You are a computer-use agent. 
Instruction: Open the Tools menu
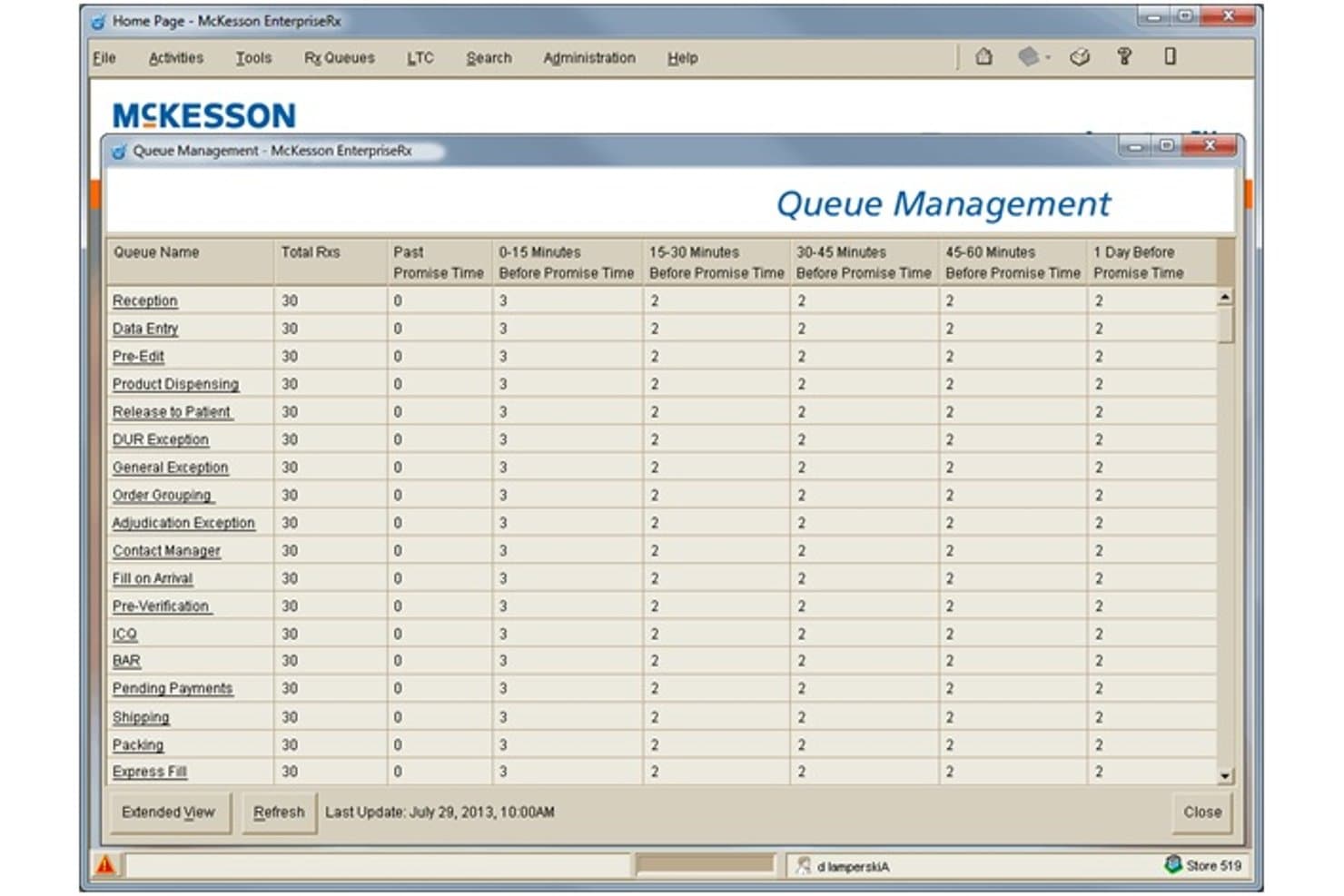click(253, 58)
